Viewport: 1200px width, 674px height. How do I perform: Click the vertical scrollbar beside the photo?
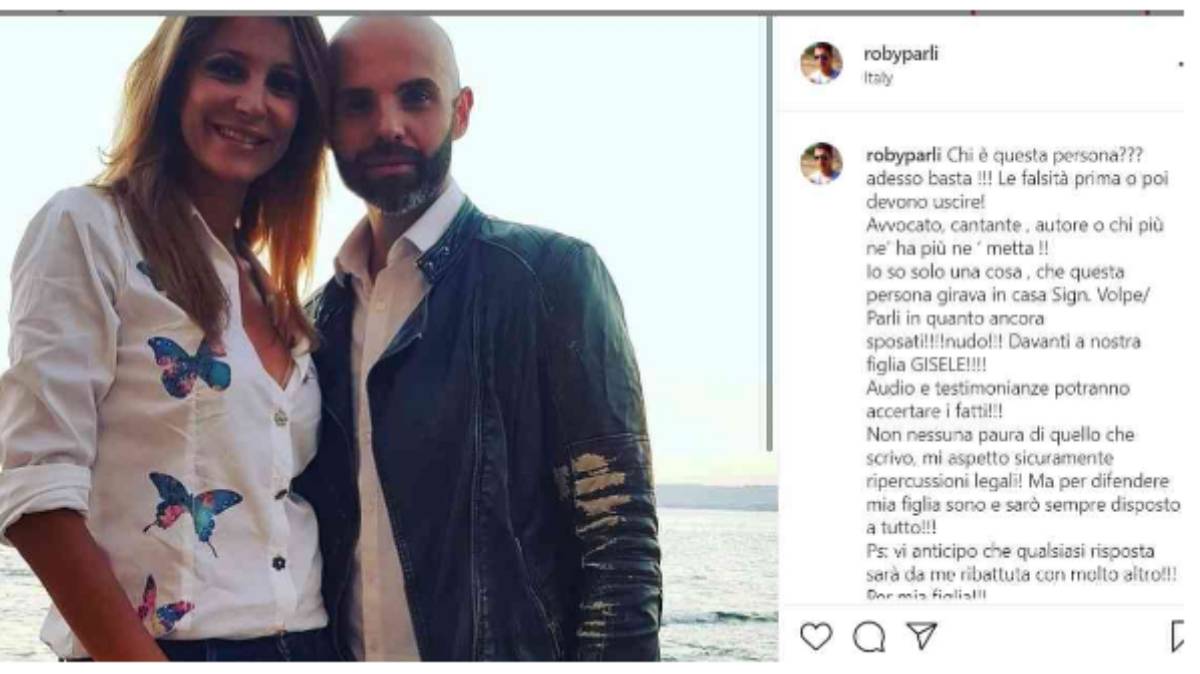770,232
